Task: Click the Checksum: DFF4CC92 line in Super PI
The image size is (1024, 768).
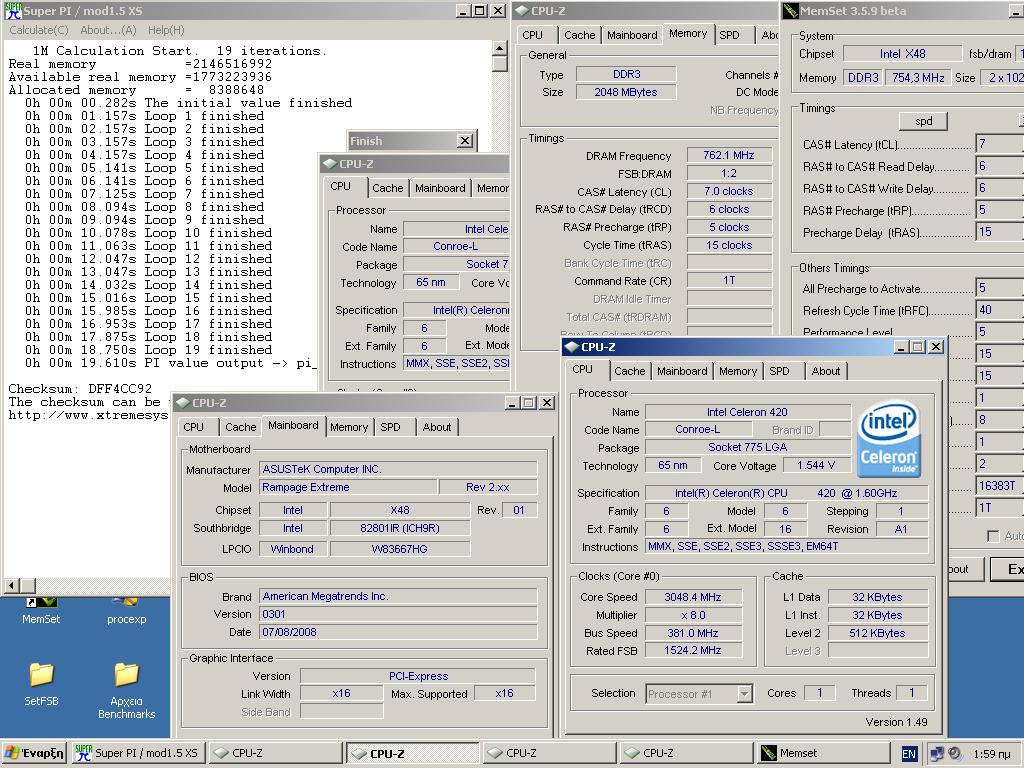Action: (x=80, y=389)
